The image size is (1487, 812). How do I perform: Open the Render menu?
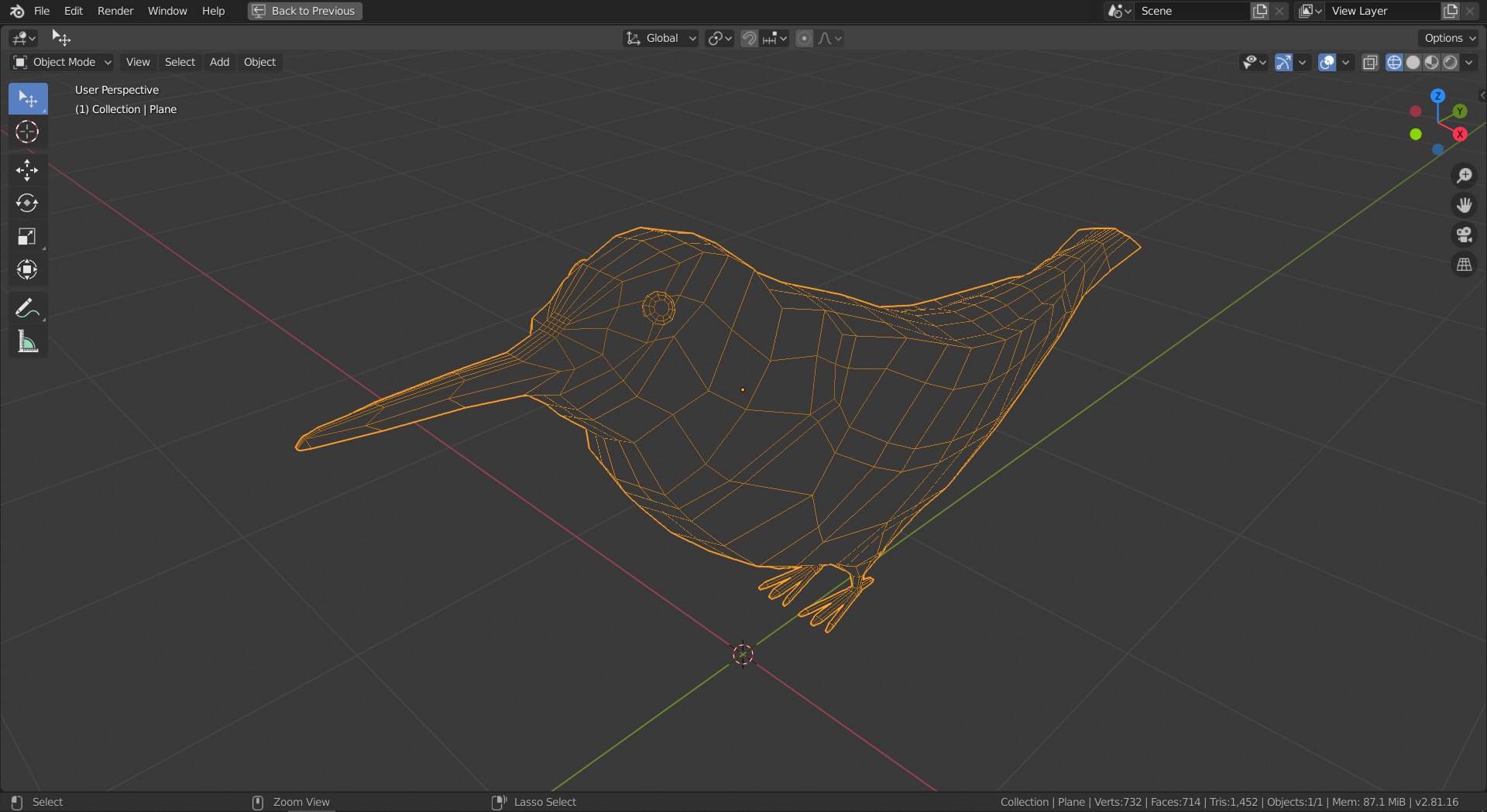[115, 11]
